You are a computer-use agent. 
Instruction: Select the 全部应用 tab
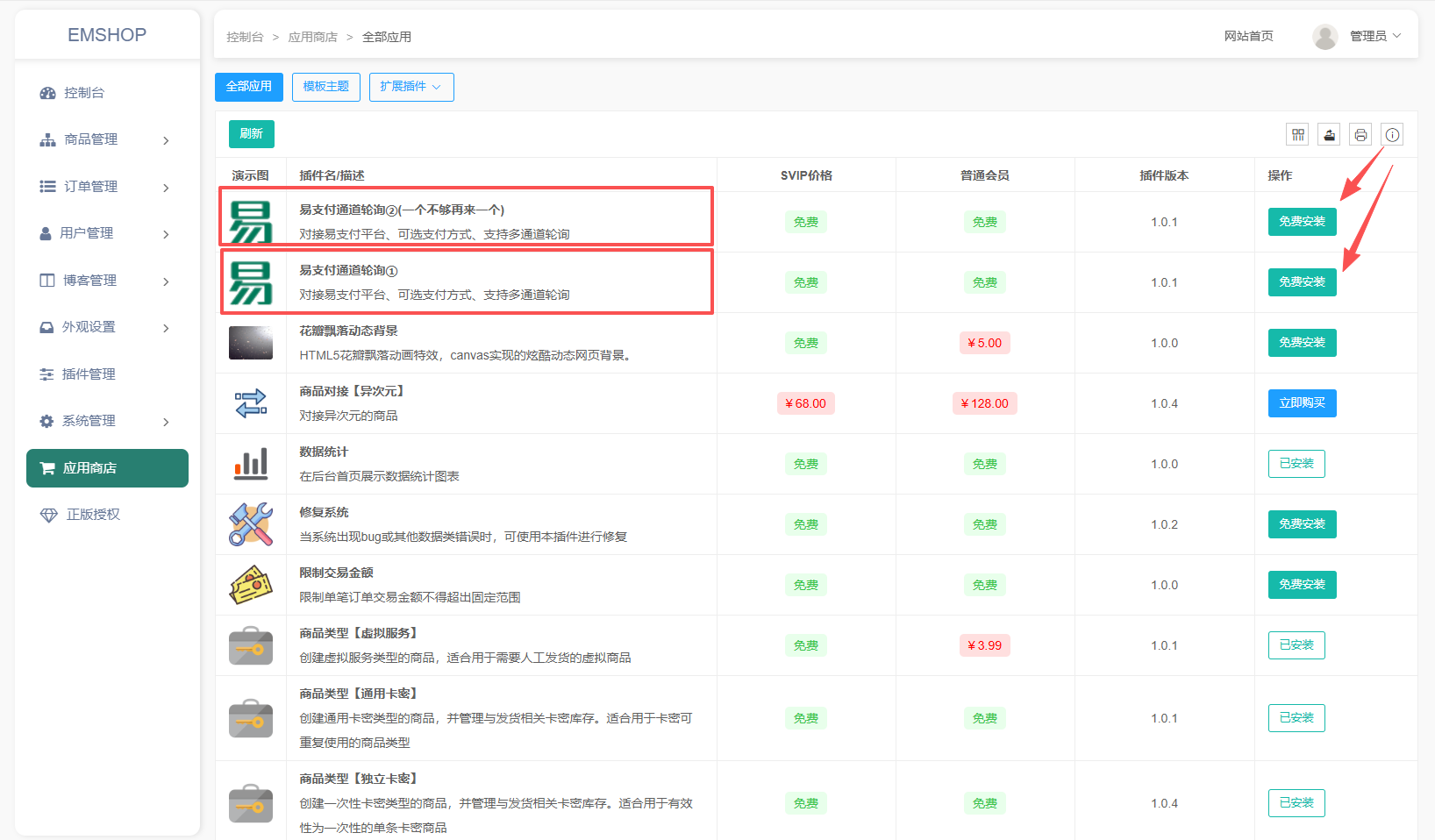coord(249,87)
